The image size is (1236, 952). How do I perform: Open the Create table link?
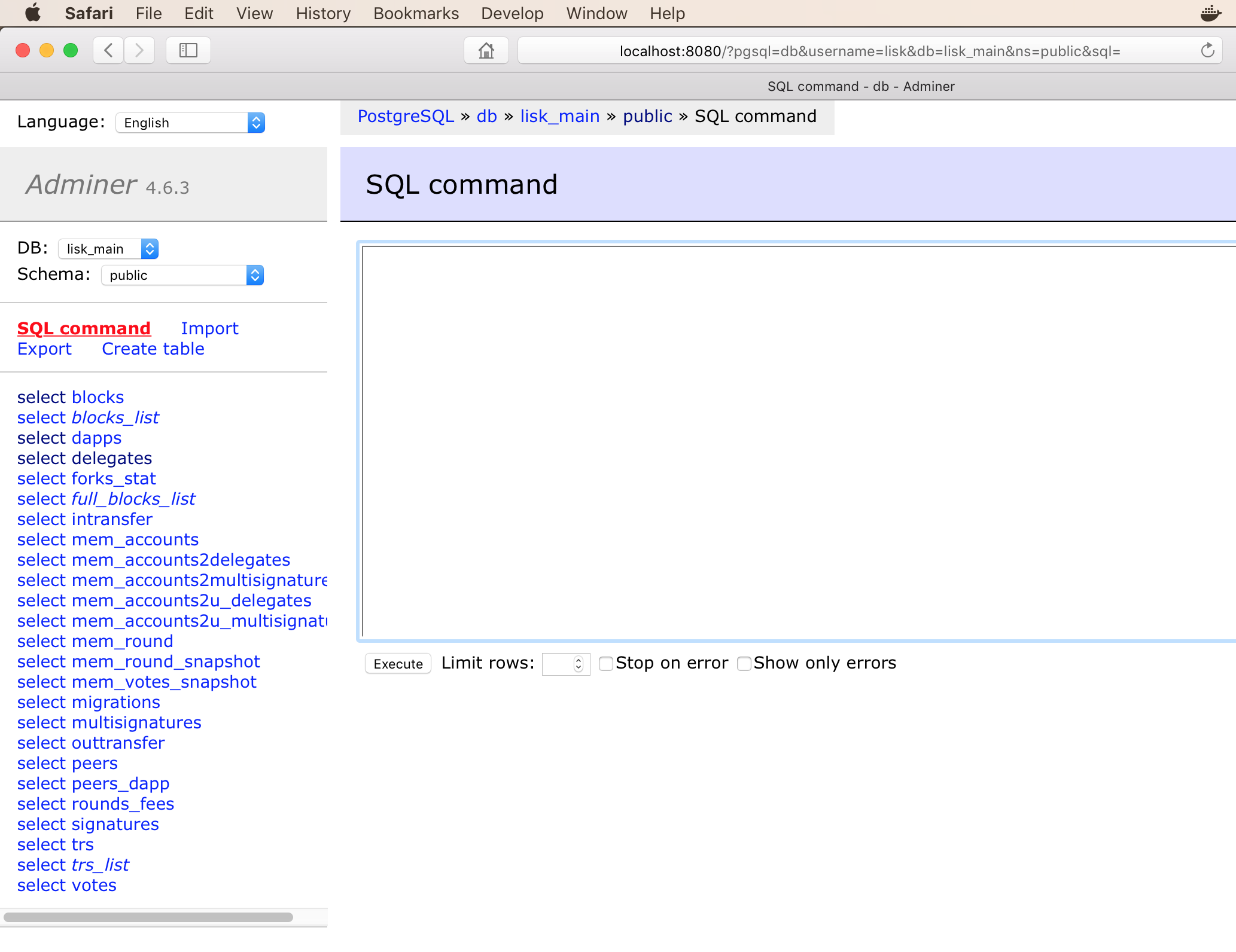click(153, 349)
